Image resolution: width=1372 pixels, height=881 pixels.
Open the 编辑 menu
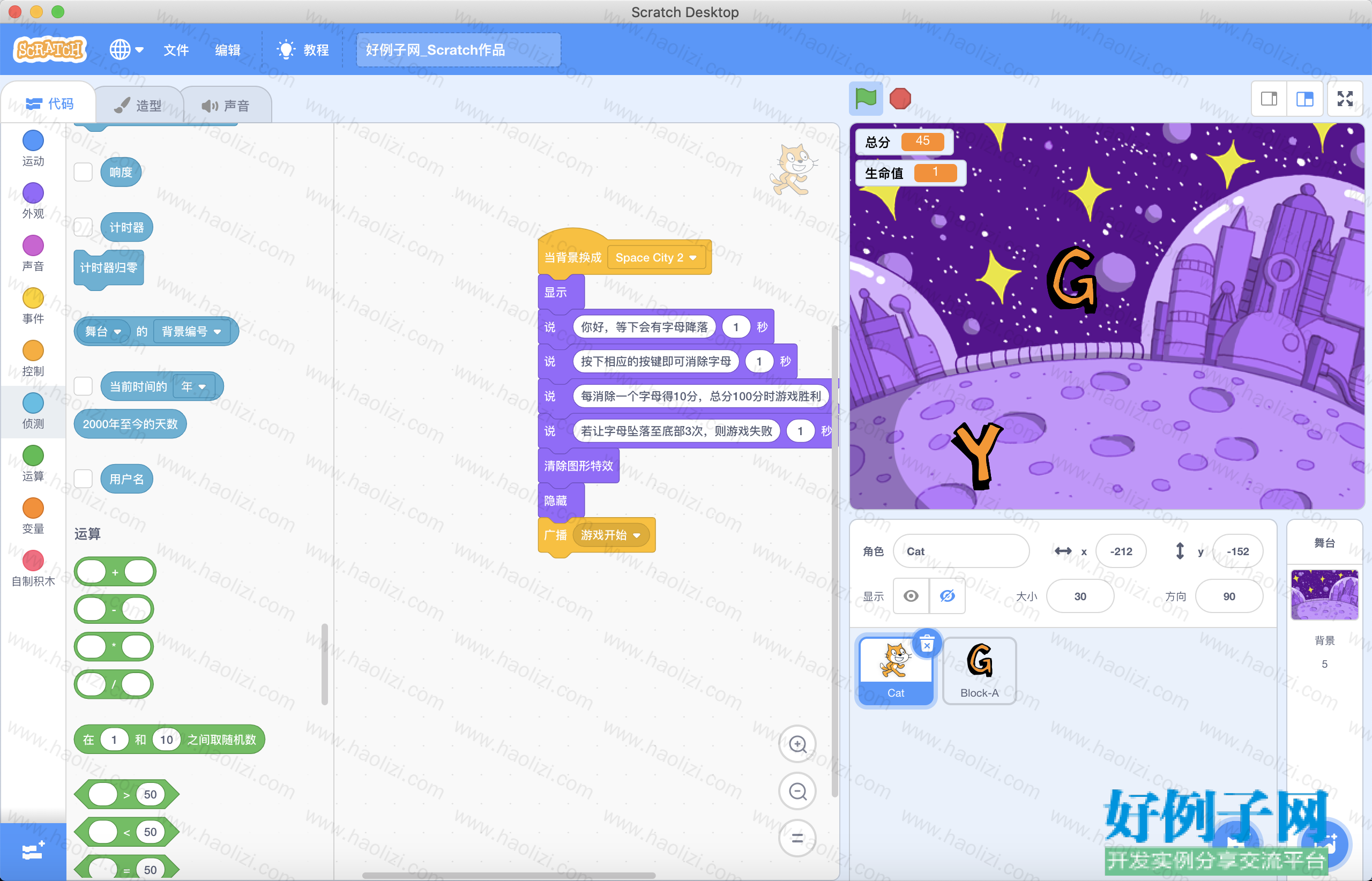tap(227, 50)
